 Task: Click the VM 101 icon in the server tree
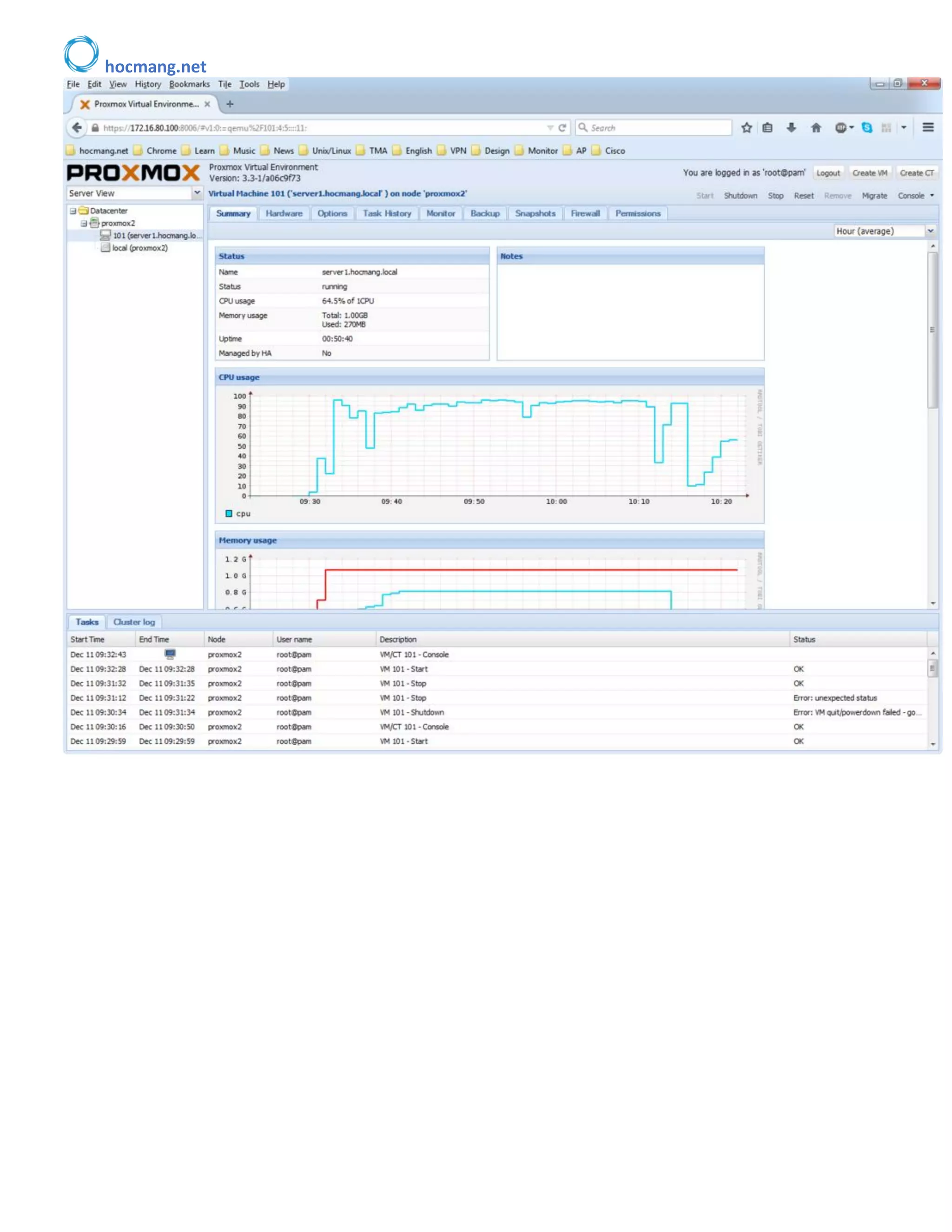click(x=105, y=235)
